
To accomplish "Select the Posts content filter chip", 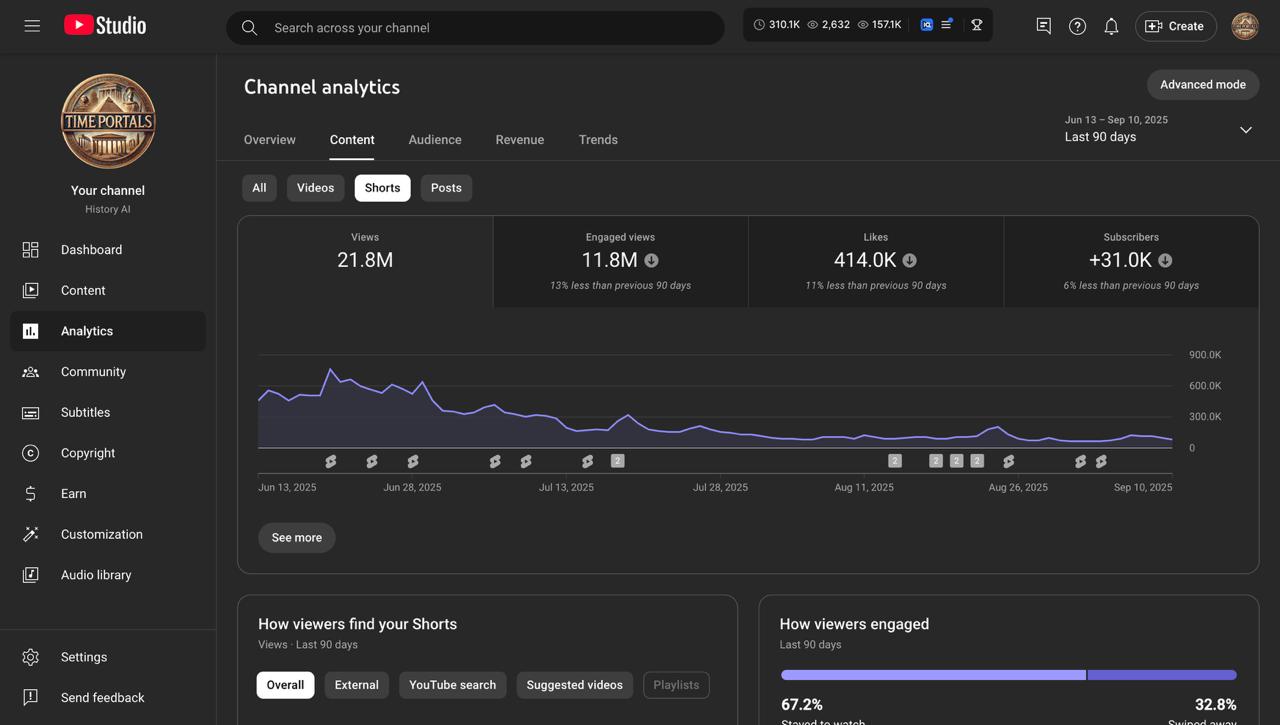I will click(x=446, y=188).
